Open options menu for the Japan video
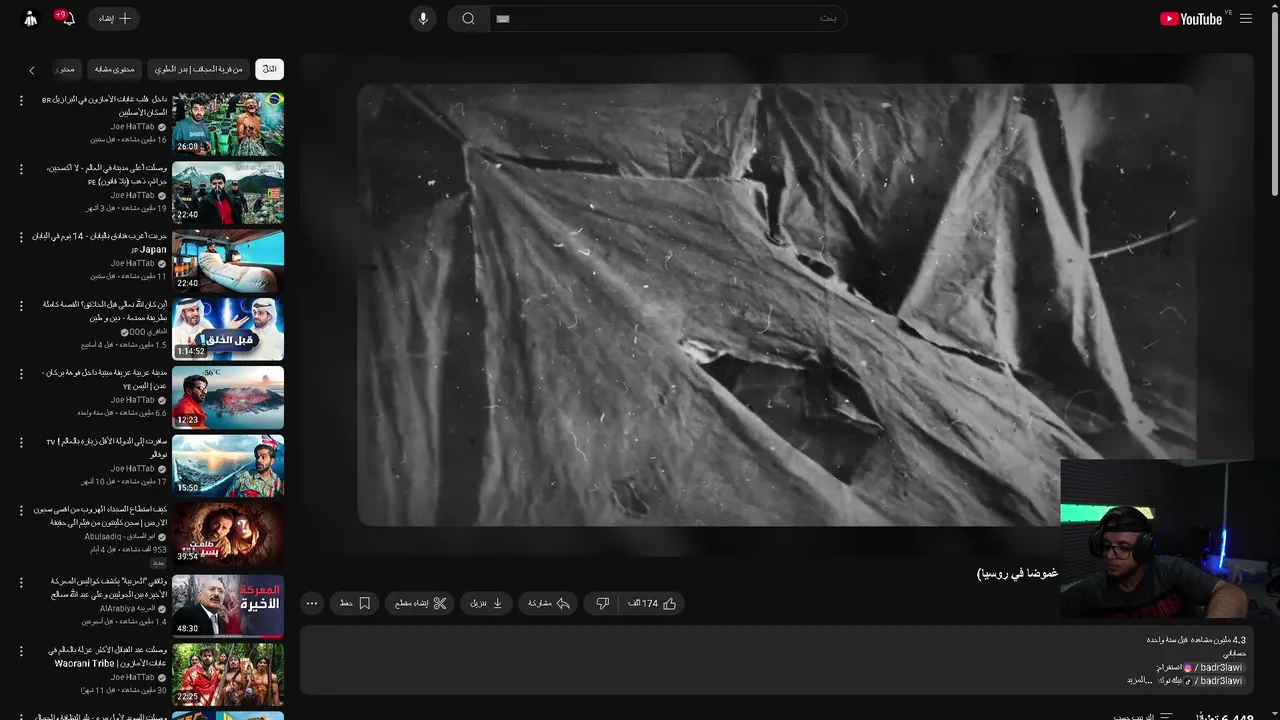The height and width of the screenshot is (720, 1280). (21, 237)
